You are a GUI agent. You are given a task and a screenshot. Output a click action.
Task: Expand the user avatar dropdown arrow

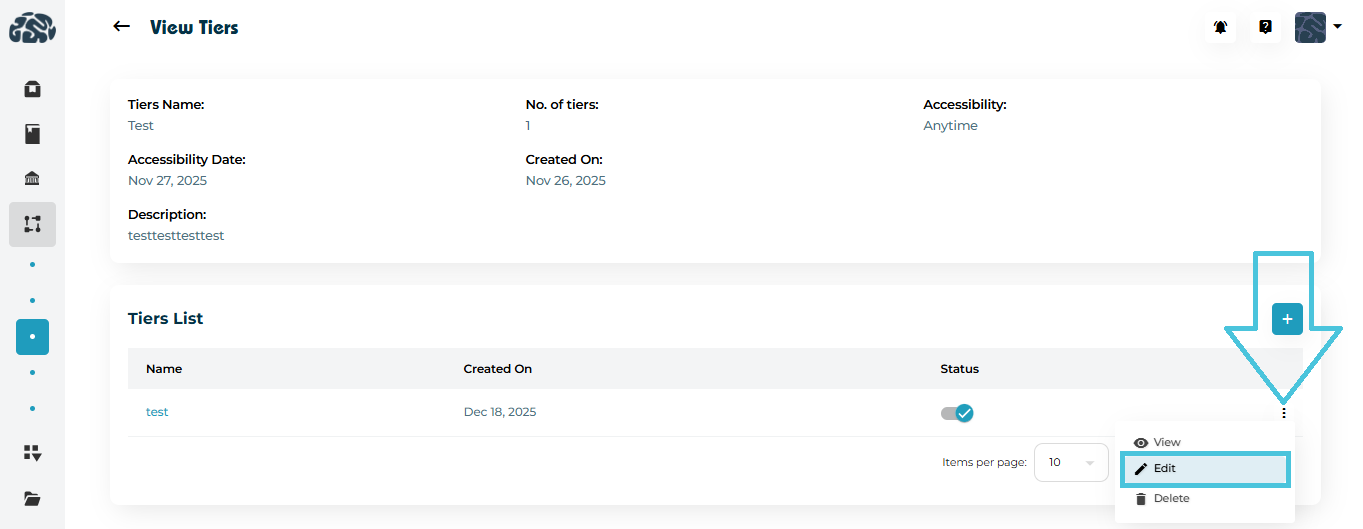coord(1337,27)
